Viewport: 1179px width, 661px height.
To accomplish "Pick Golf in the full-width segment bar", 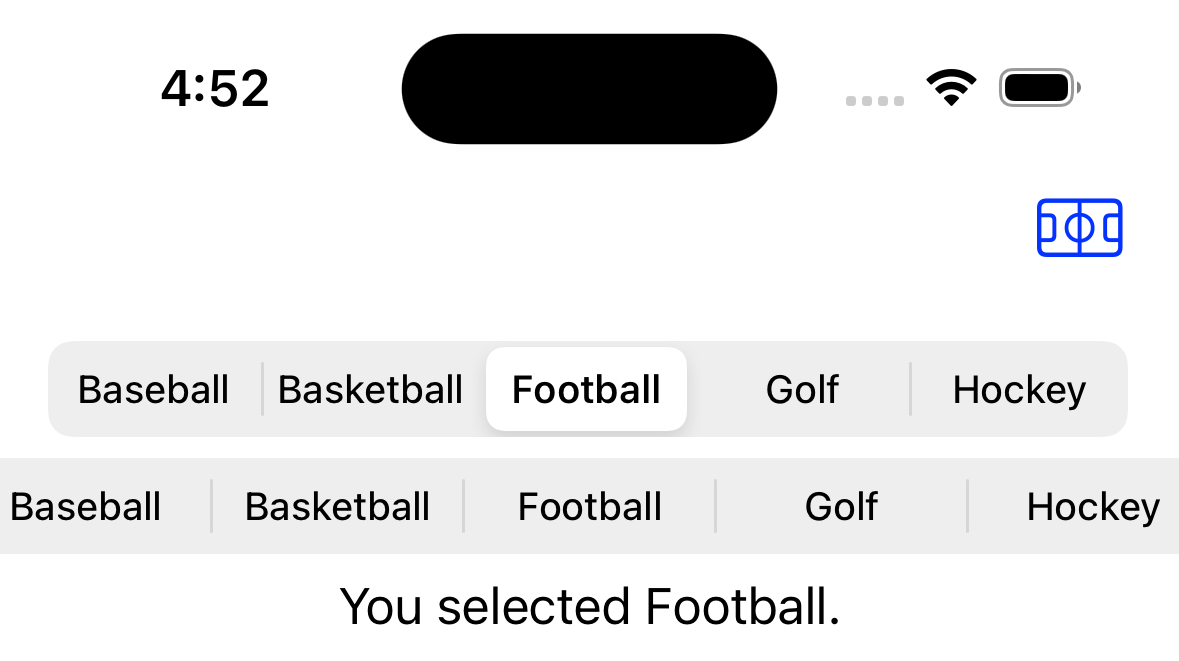I will (x=841, y=506).
